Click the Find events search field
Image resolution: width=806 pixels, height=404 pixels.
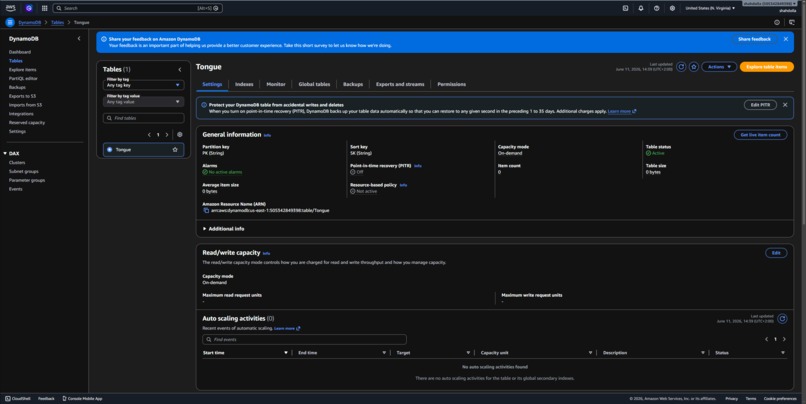click(304, 340)
